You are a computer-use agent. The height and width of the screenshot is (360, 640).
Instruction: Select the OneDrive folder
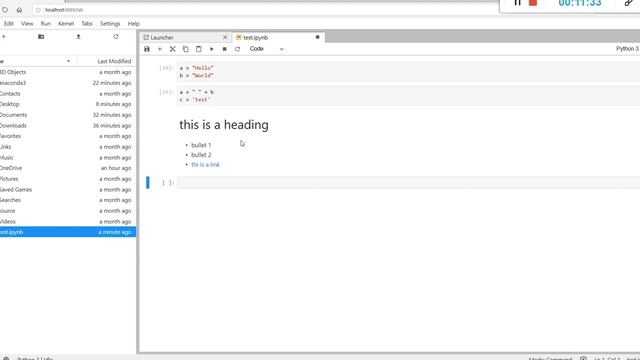pos(68,168)
